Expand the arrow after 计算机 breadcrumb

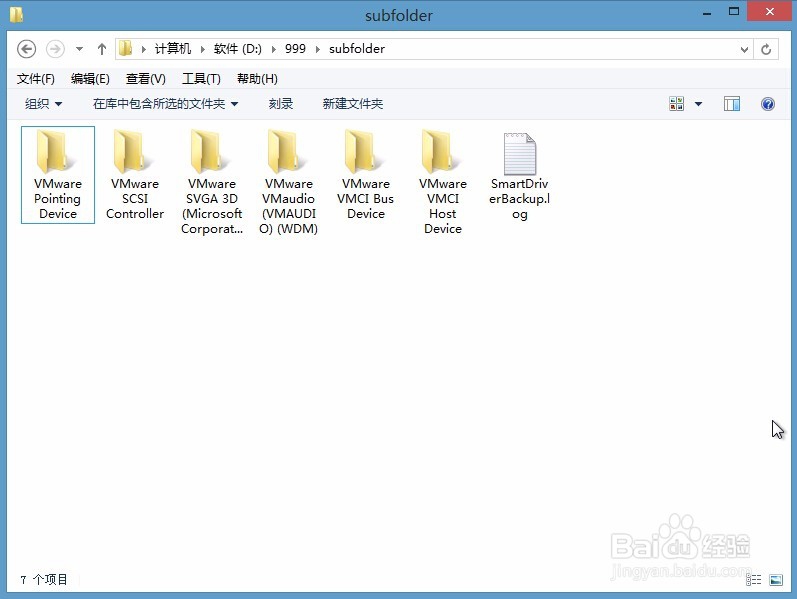[202, 49]
